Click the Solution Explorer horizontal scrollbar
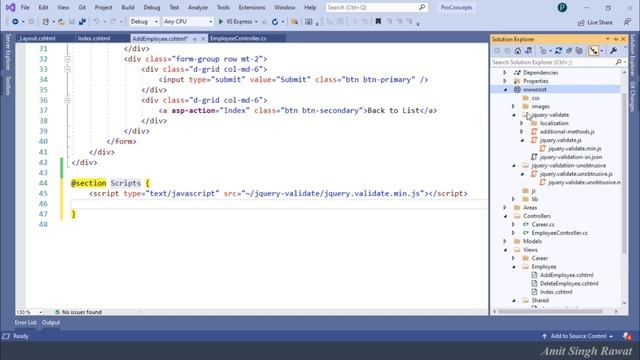The width and height of the screenshot is (640, 360). (551, 312)
